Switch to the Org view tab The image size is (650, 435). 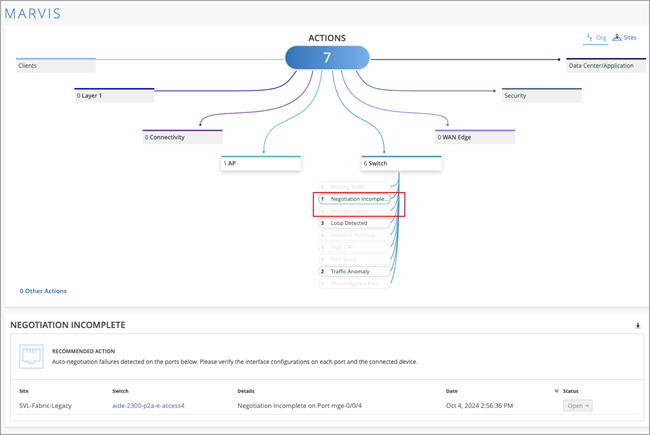point(596,38)
